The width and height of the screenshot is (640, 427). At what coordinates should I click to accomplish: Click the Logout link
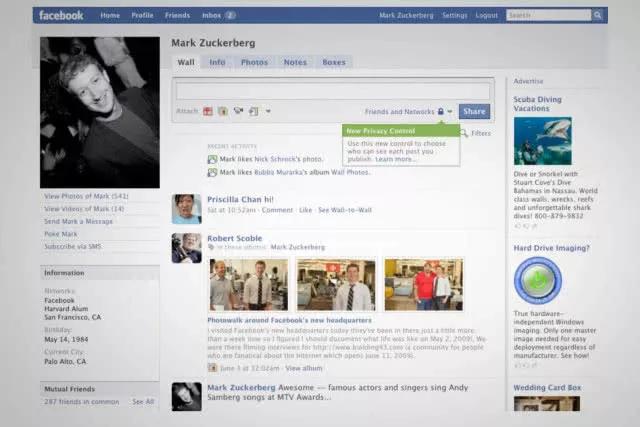(x=487, y=16)
